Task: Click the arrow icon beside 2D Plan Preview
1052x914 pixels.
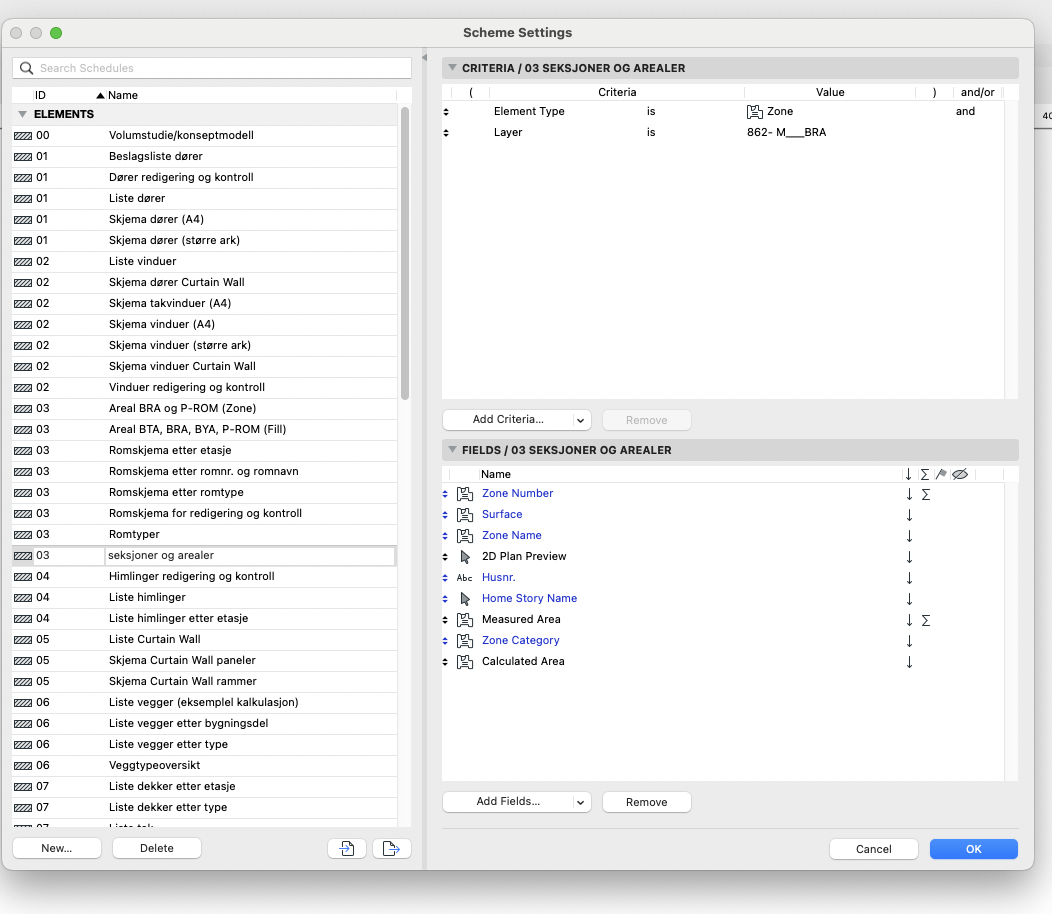Action: (464, 556)
